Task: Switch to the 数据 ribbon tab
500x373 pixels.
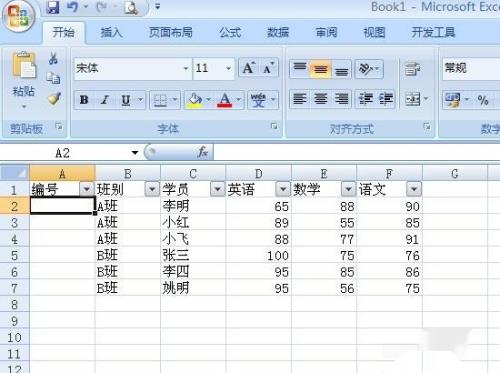Action: click(x=278, y=33)
